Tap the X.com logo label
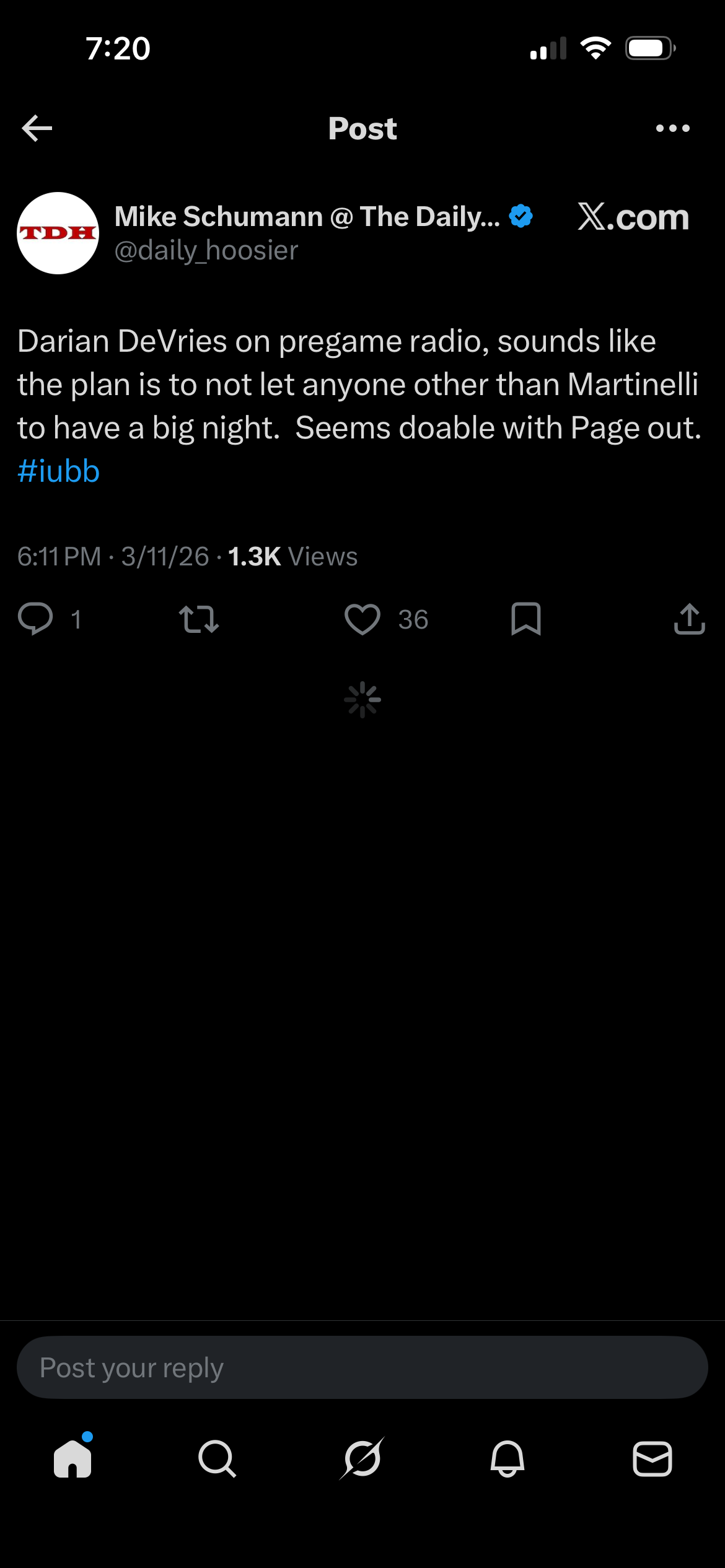The image size is (725, 1568). tap(633, 217)
